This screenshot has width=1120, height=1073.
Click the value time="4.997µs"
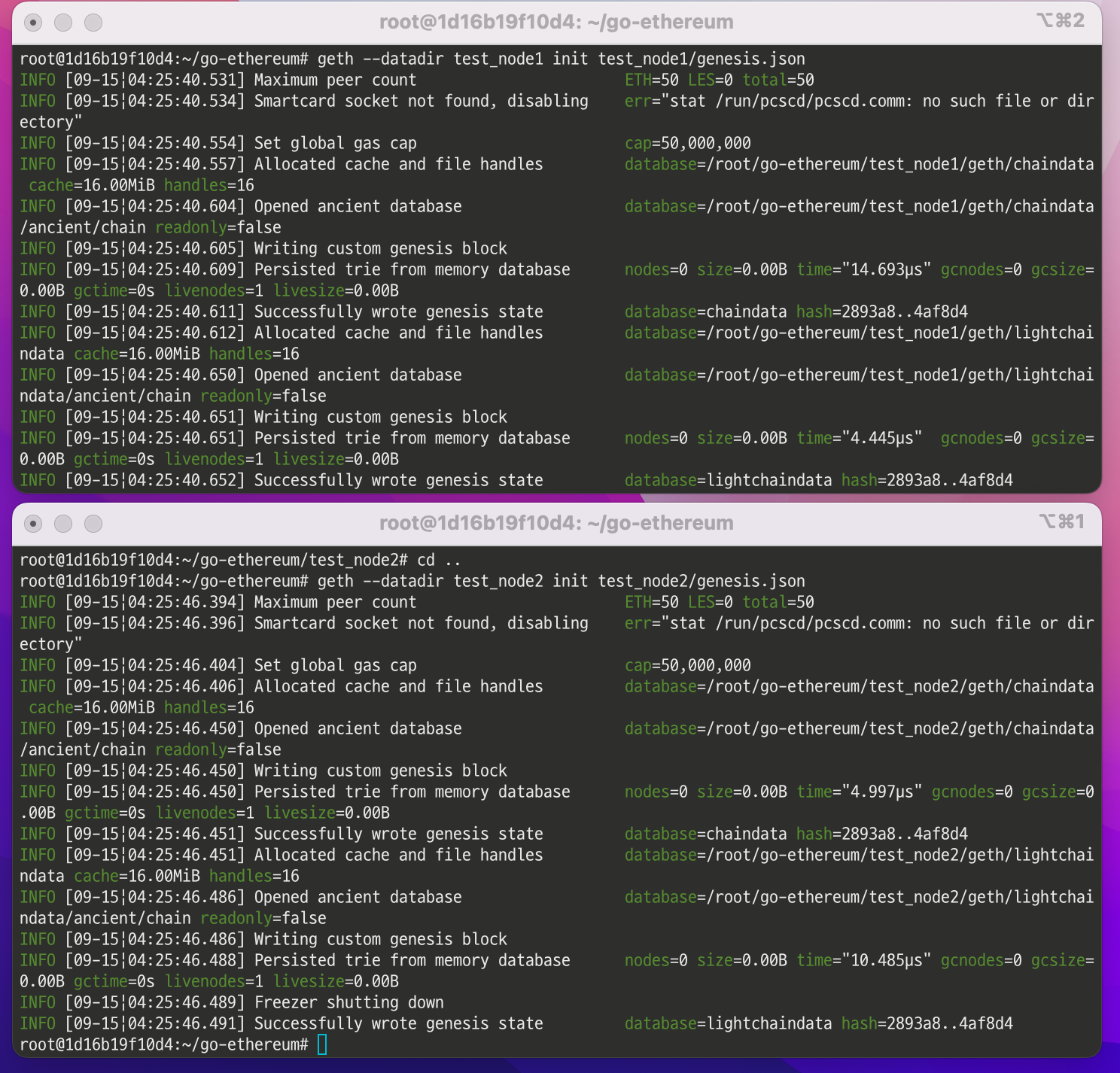860,792
